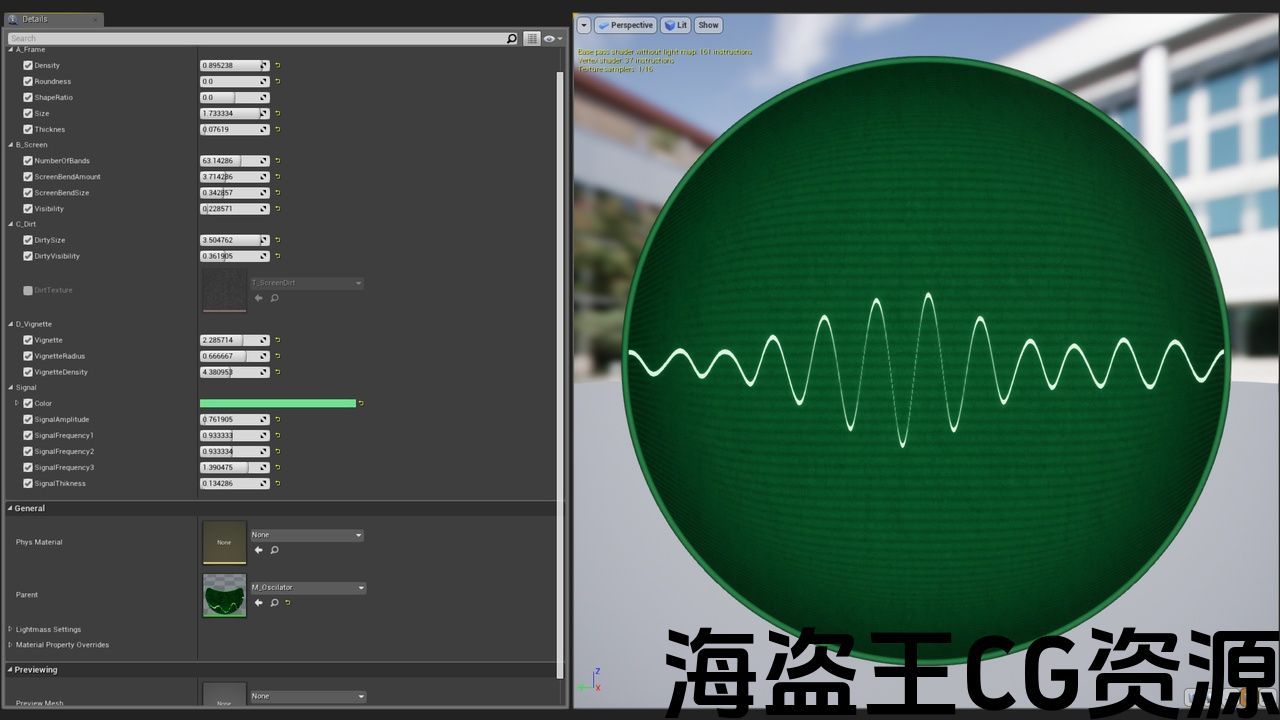Reset SignalAmplitude to its default value

278,420
